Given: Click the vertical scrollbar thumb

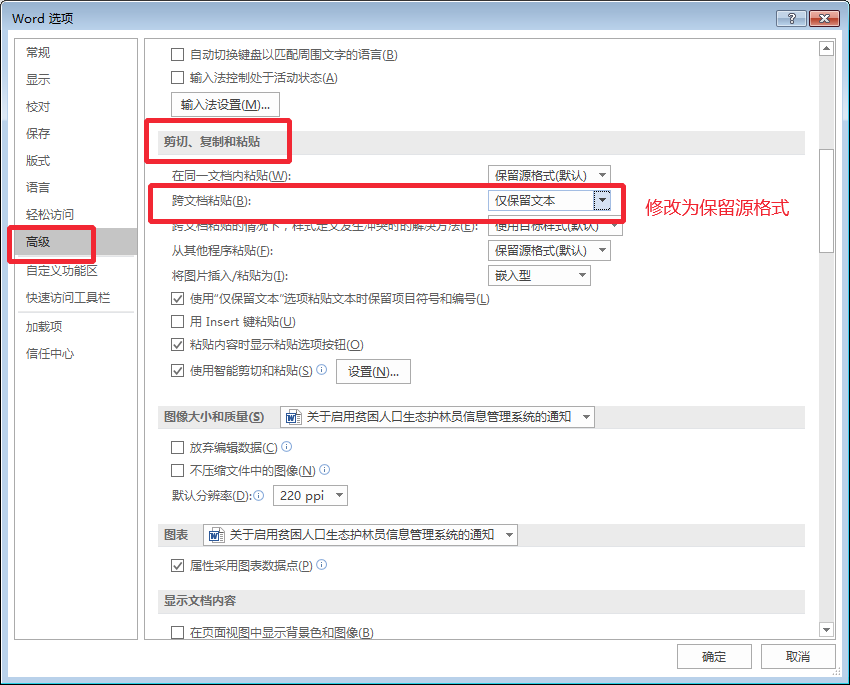Looking at the screenshot, I should coord(826,201).
